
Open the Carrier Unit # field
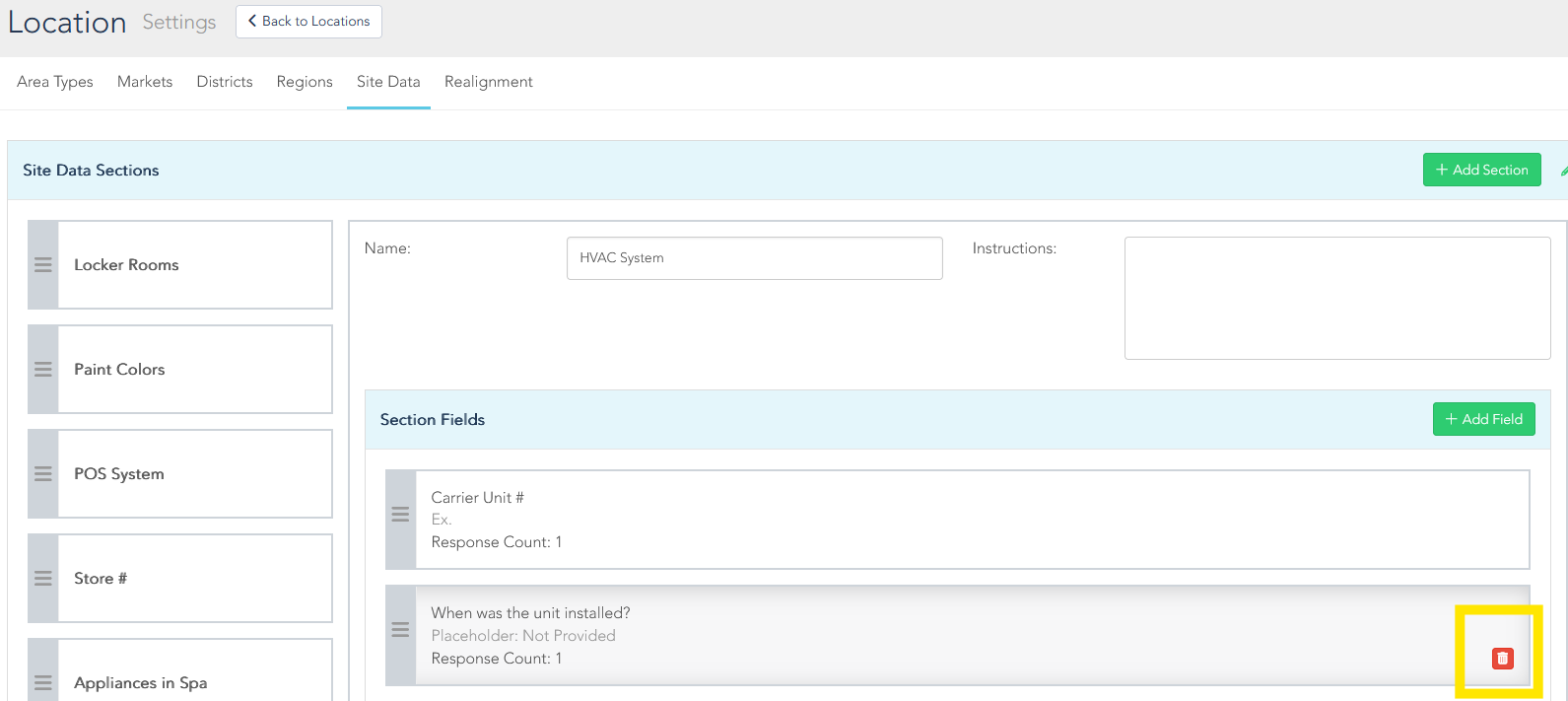click(971, 520)
